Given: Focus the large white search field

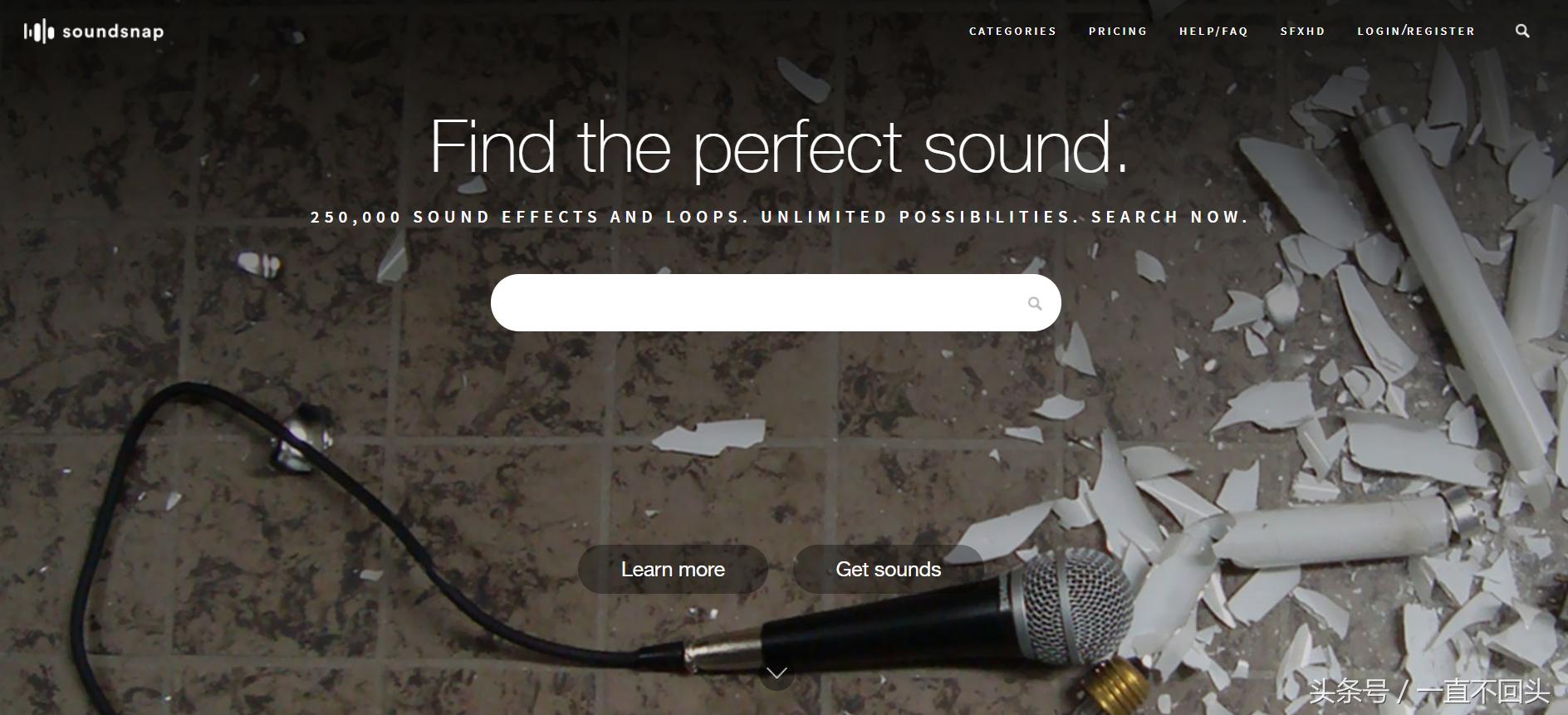Looking at the screenshot, I should (776, 303).
